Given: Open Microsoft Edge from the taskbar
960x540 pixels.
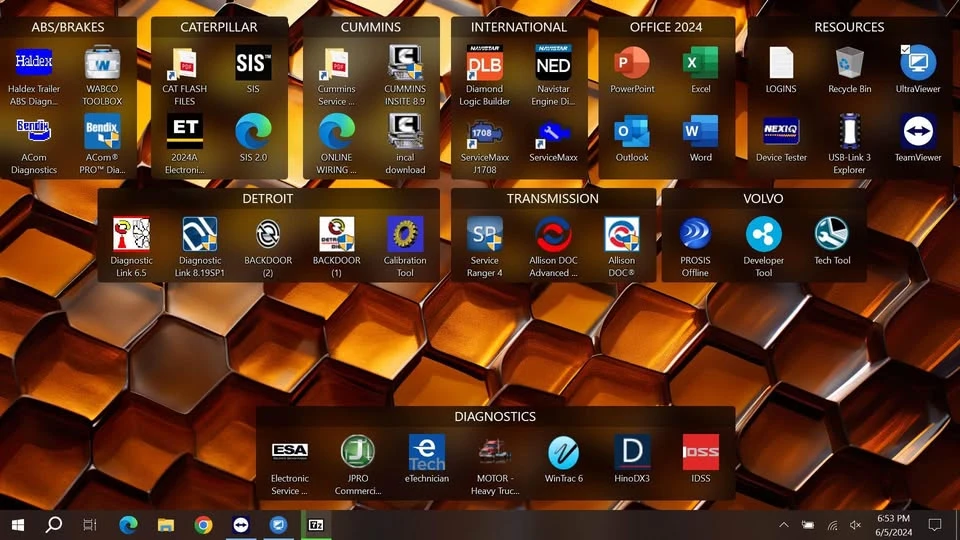Looking at the screenshot, I should tap(128, 525).
